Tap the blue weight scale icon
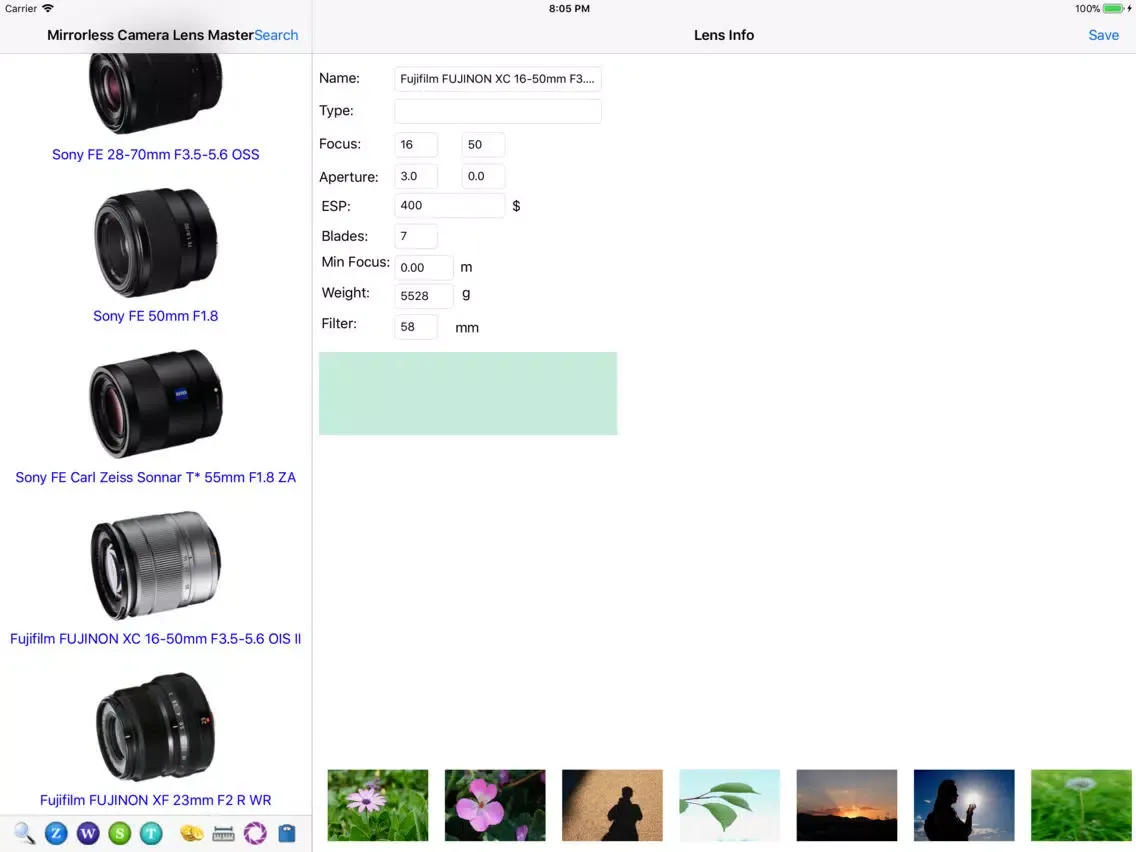The image size is (1136, 852). pos(287,833)
